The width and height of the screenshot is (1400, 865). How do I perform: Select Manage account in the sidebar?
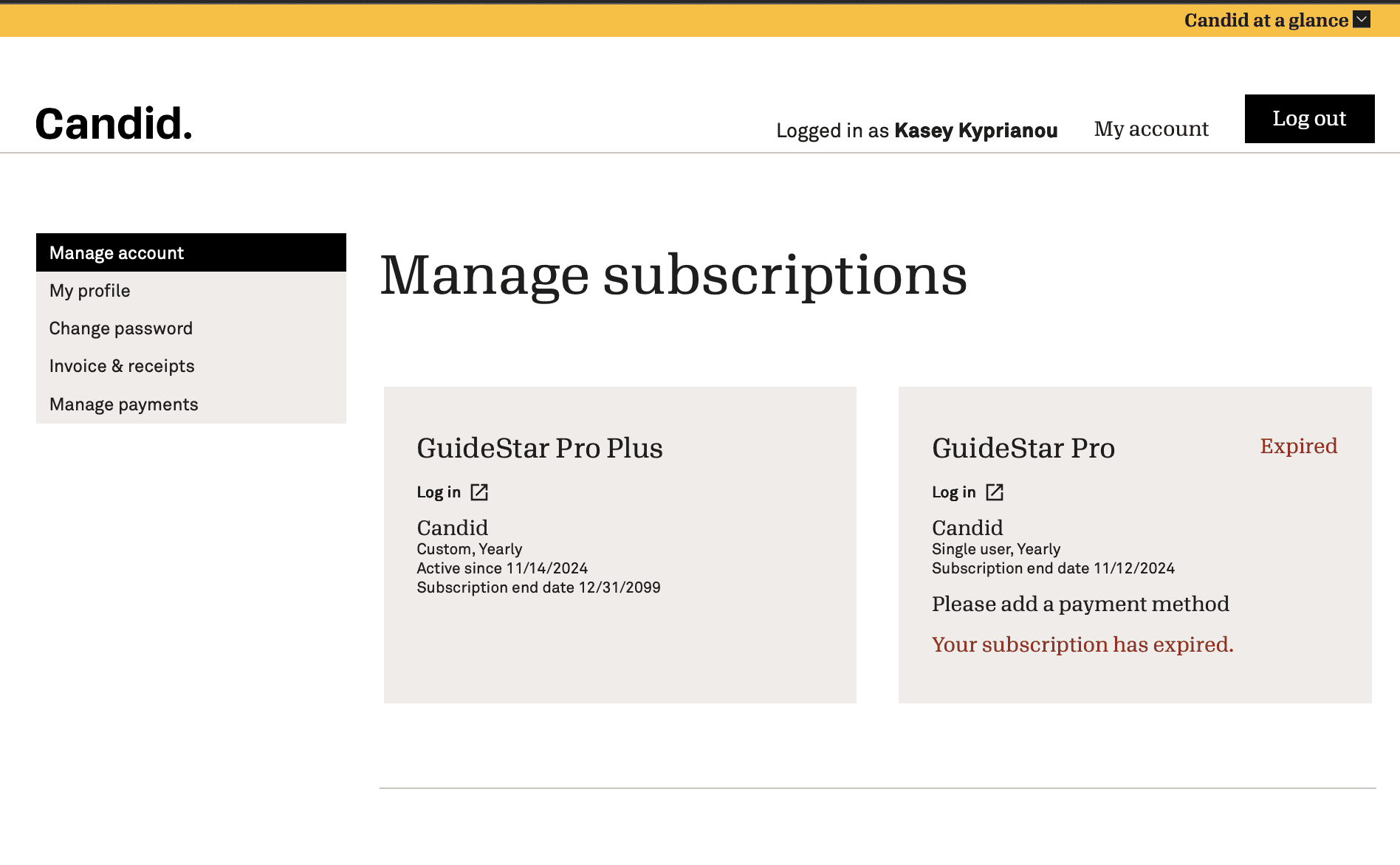(191, 252)
